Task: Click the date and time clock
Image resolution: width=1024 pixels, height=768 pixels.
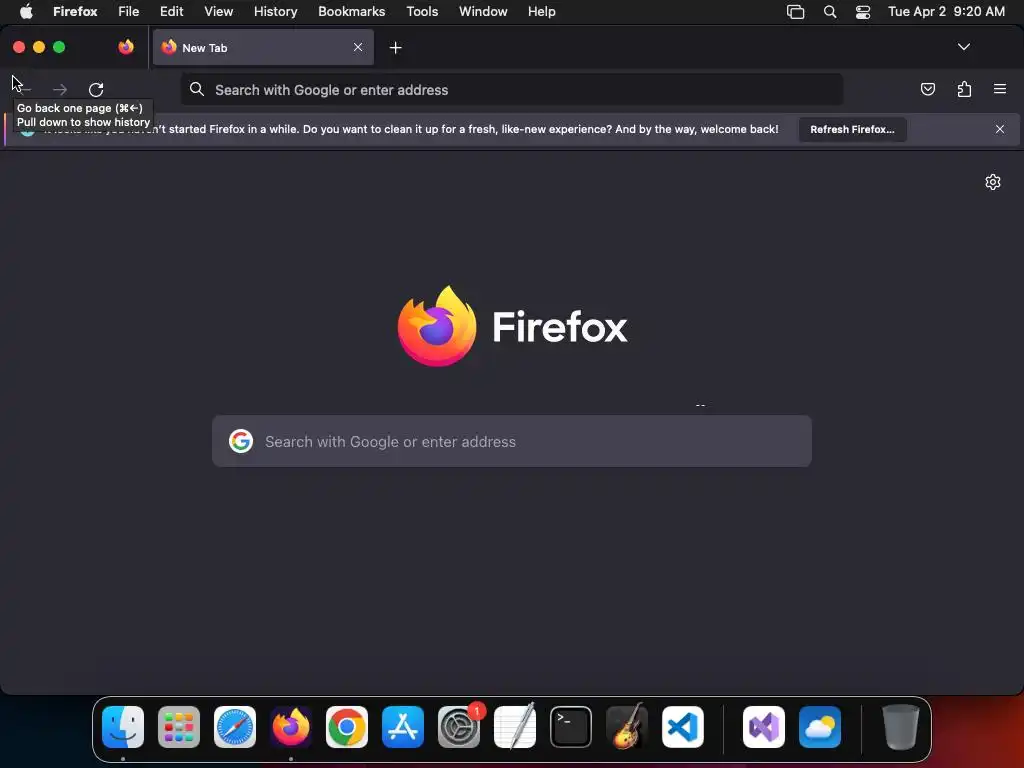Action: click(x=946, y=11)
